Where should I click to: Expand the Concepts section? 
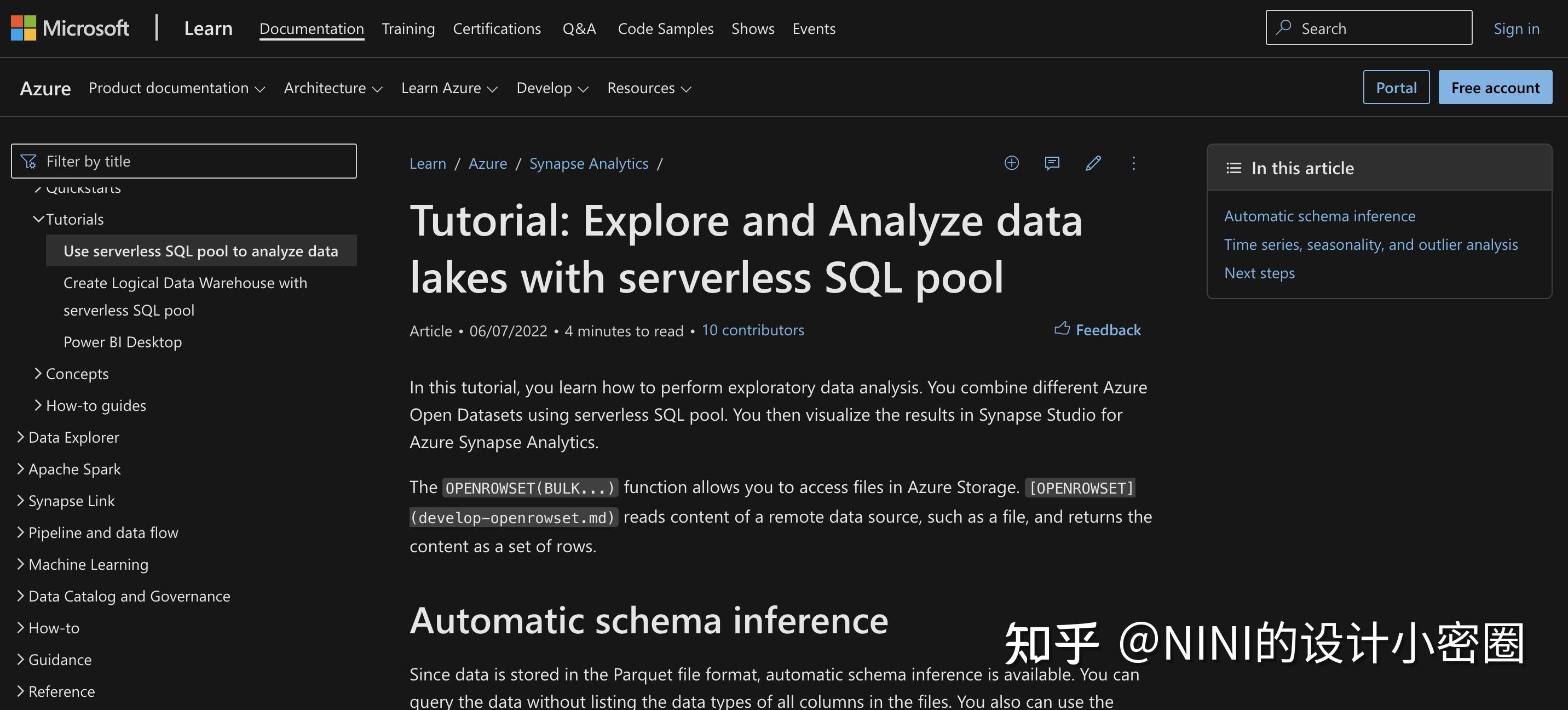tap(38, 373)
